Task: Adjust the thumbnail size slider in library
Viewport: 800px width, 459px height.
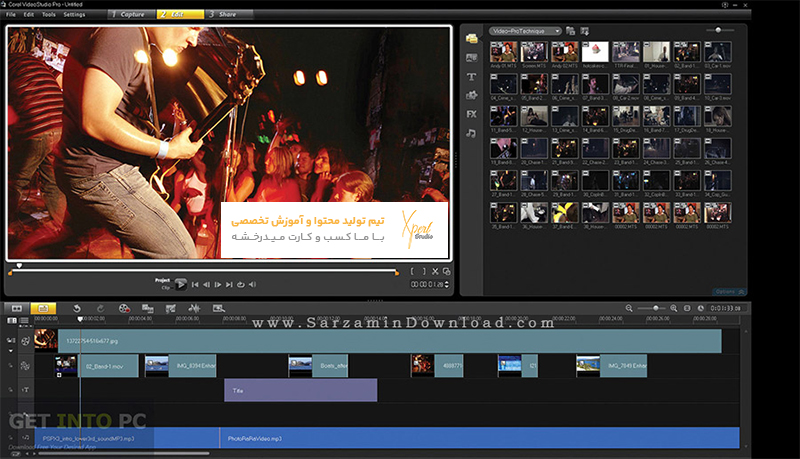Action: point(718,30)
